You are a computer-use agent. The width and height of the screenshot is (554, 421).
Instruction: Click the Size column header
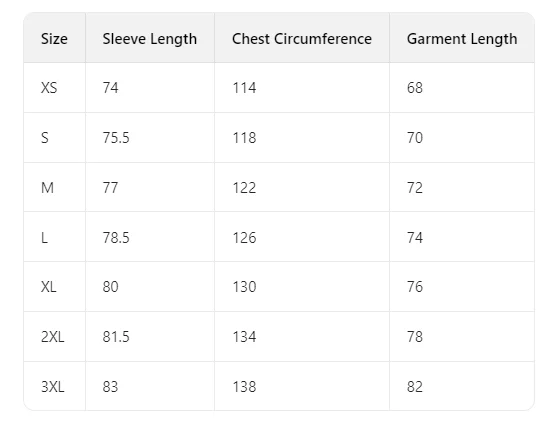(54, 39)
